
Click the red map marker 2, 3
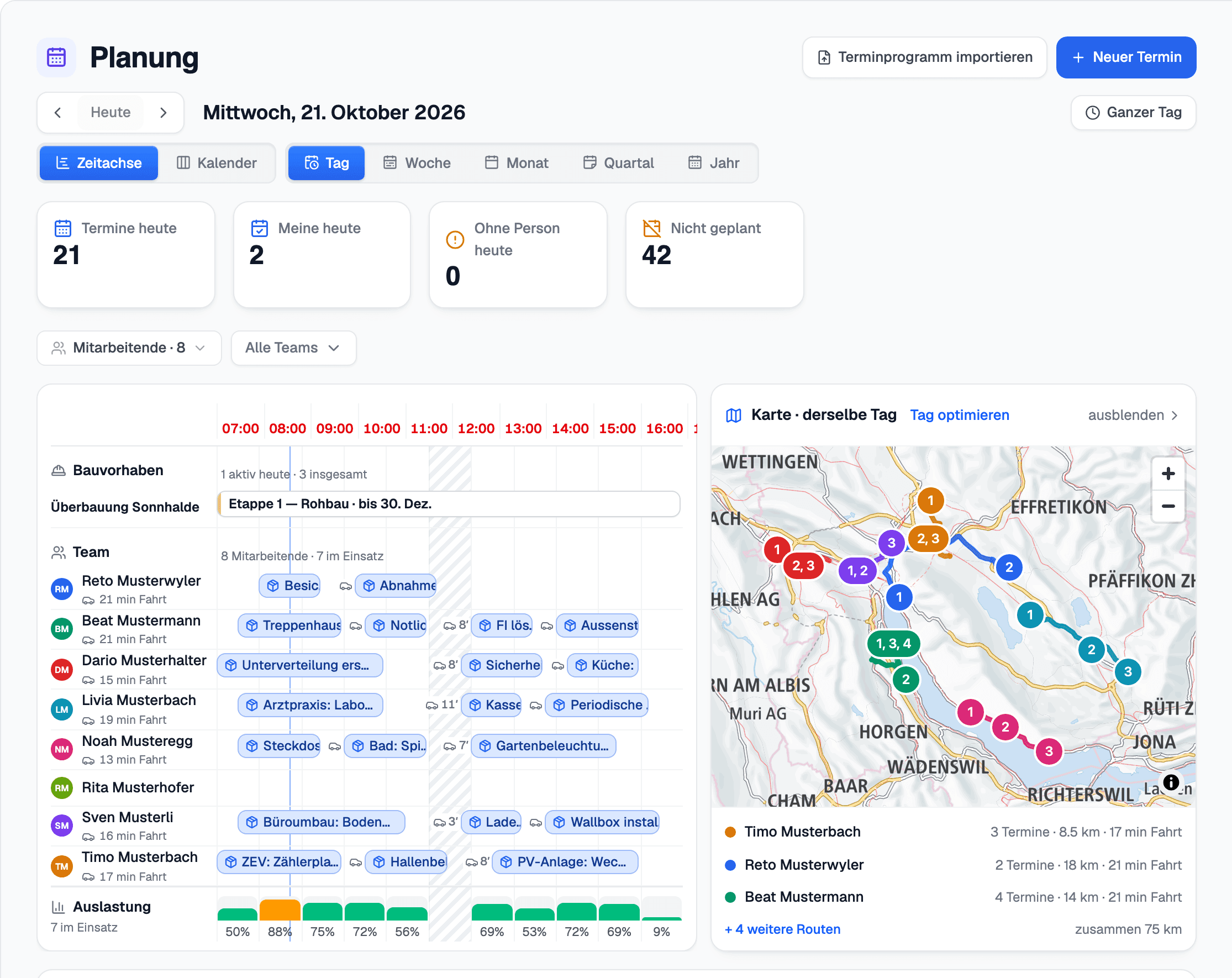click(x=803, y=566)
